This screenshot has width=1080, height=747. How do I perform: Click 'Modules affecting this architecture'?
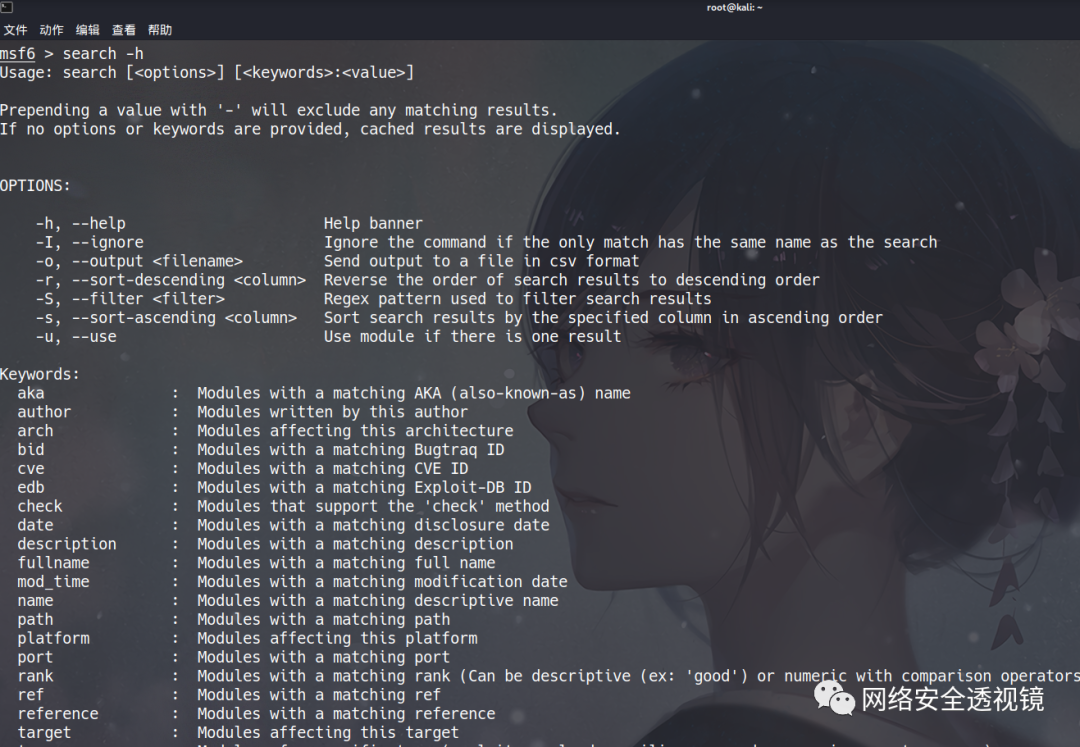pyautogui.click(x=355, y=431)
